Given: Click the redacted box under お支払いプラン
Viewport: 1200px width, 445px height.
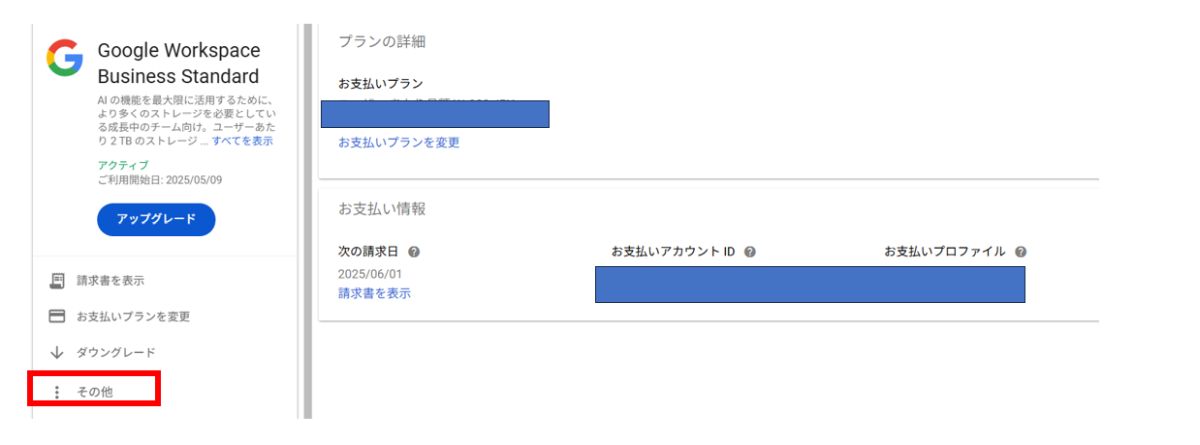Looking at the screenshot, I should (435, 114).
